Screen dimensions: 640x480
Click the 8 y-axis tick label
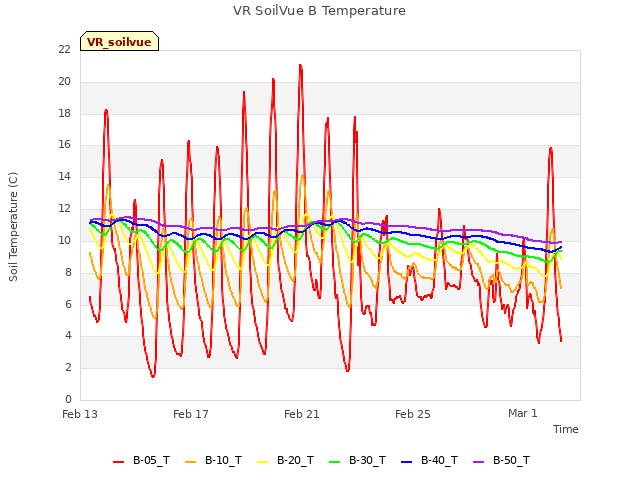[x=68, y=272]
